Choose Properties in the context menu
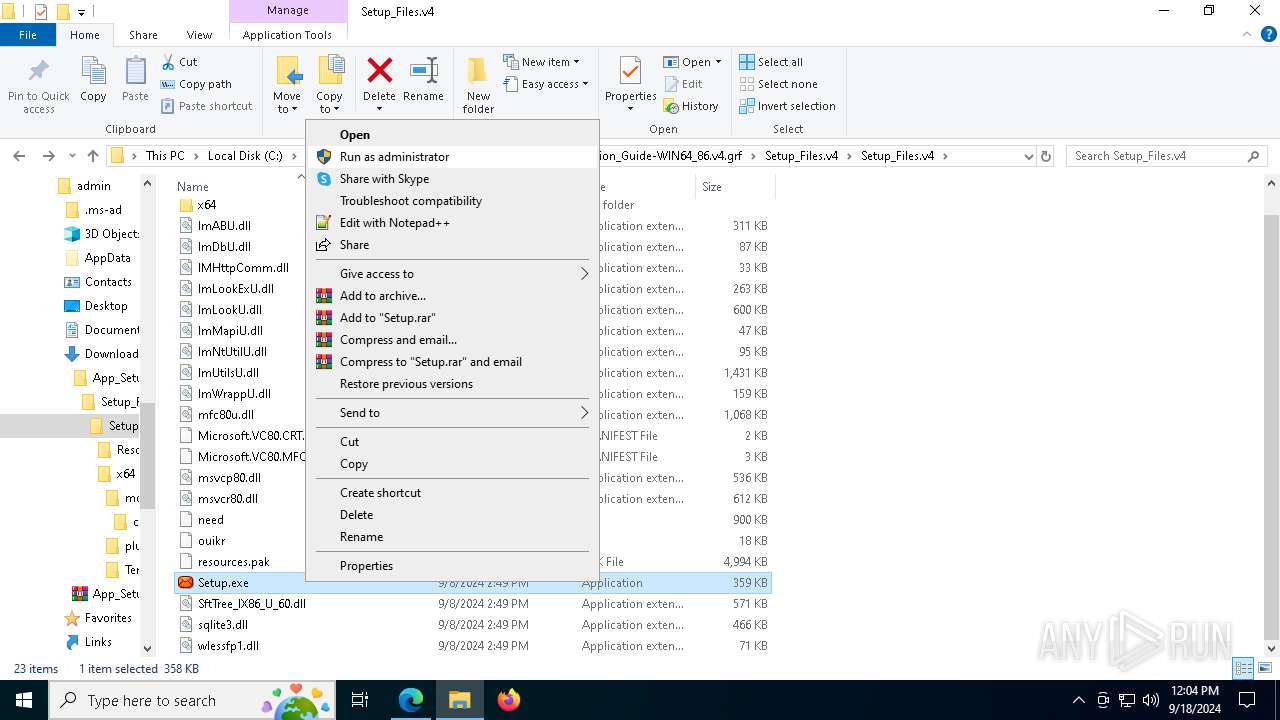The image size is (1280, 720). (452, 566)
